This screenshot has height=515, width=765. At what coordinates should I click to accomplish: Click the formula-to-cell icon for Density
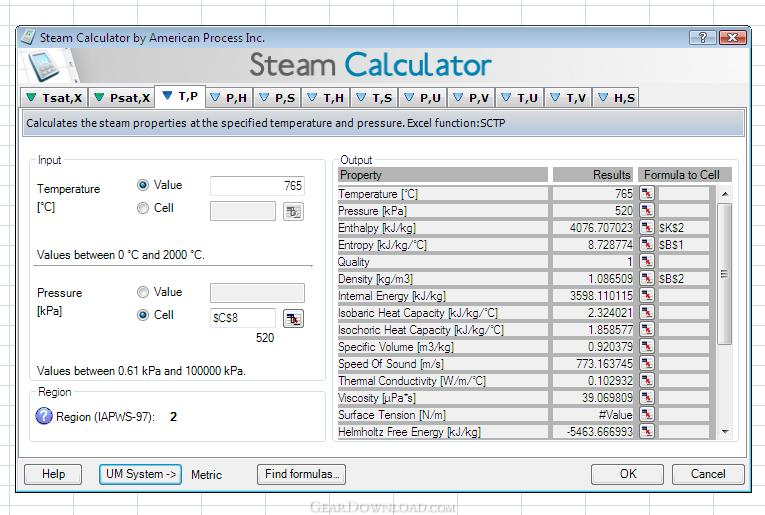pyautogui.click(x=646, y=278)
